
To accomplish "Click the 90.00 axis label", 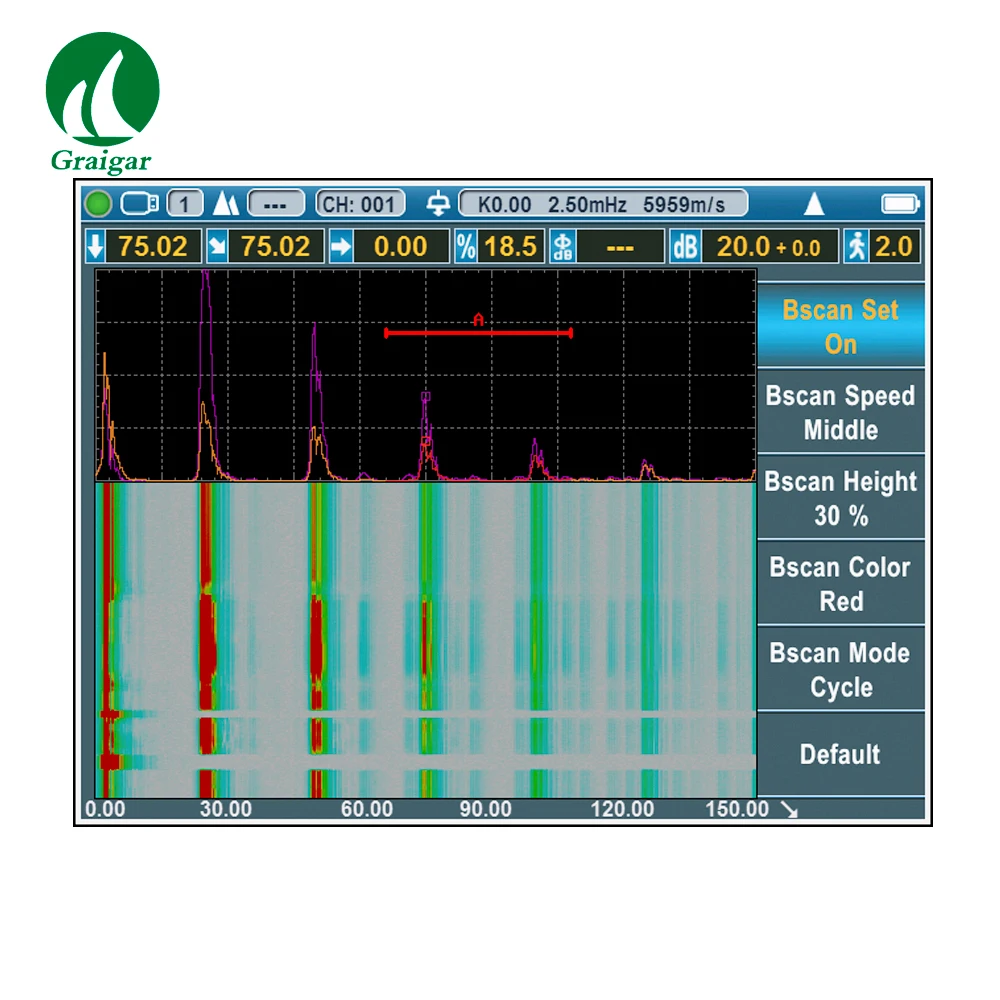I will (x=485, y=809).
